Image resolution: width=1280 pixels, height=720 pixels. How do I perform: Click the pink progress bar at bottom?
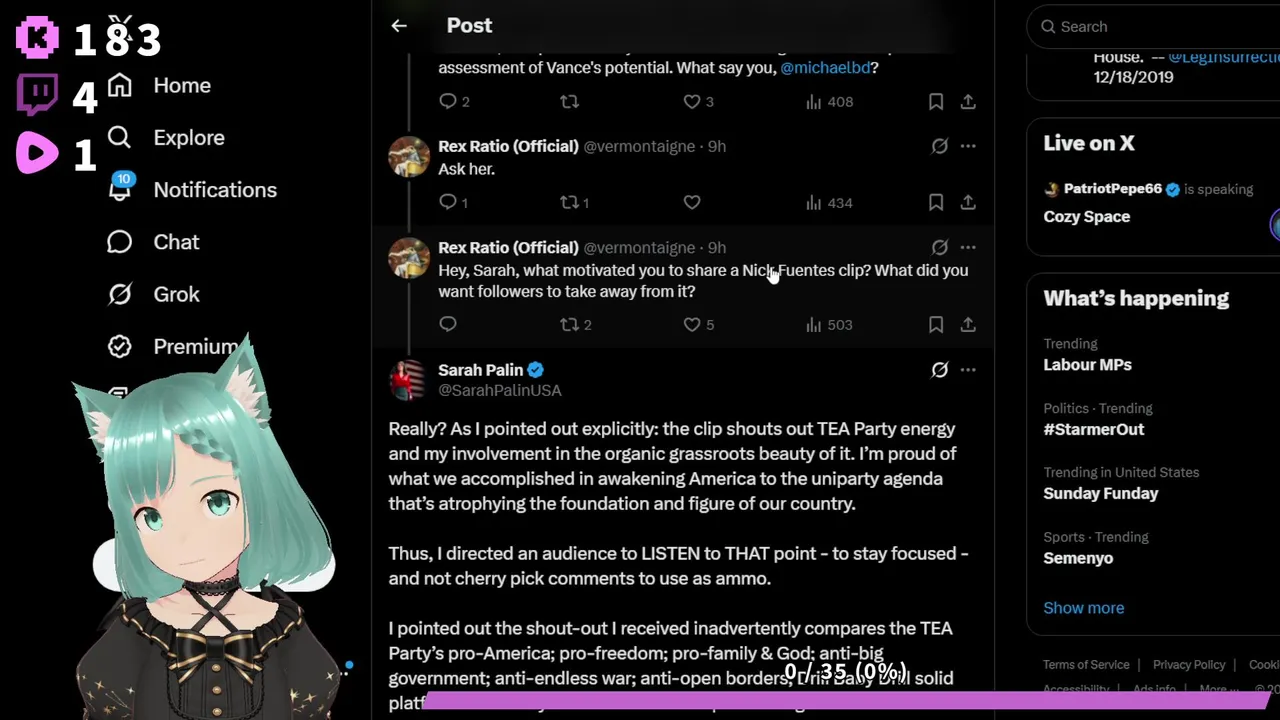click(x=846, y=702)
